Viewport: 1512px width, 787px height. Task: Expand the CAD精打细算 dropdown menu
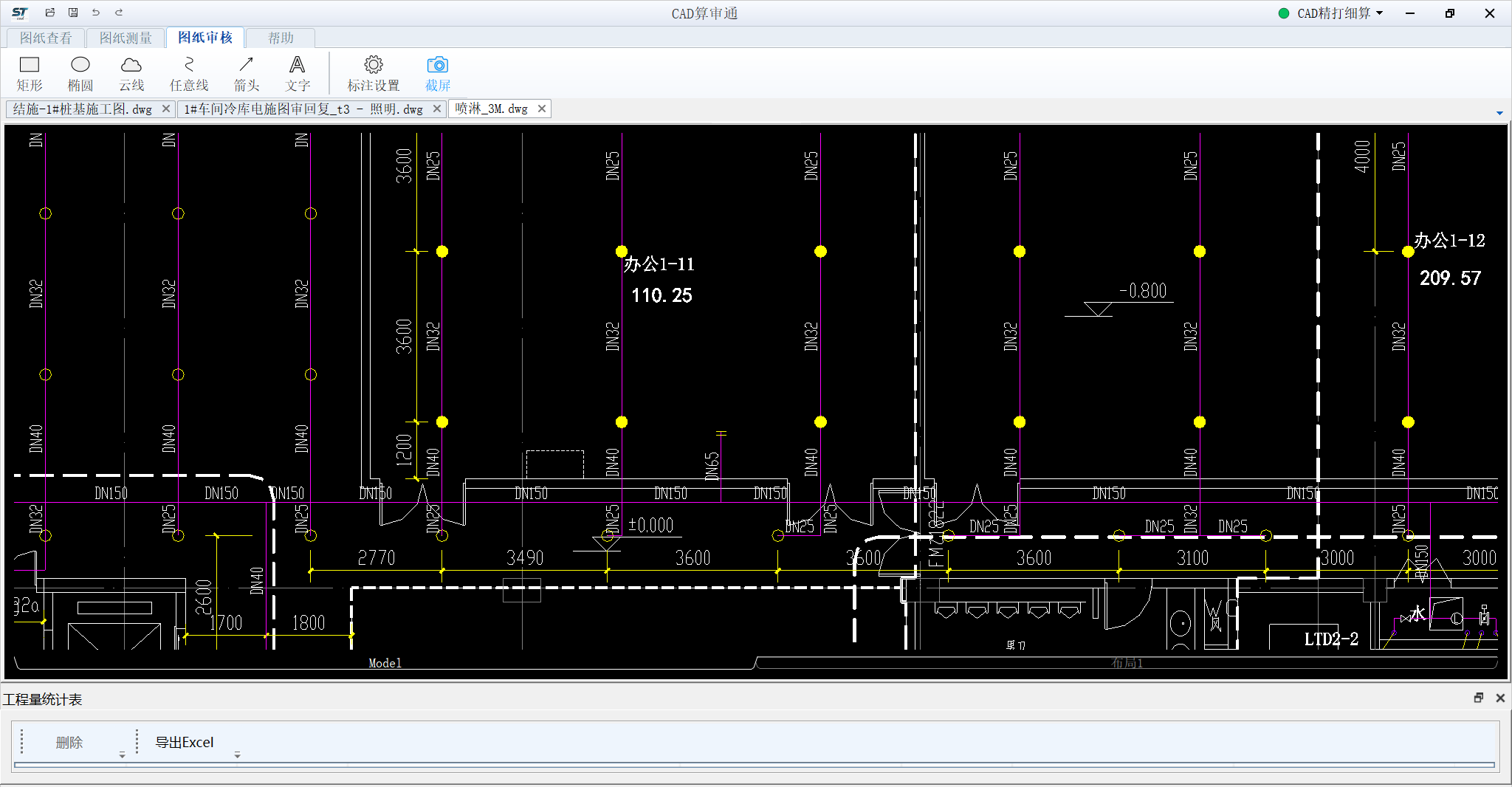1379,13
